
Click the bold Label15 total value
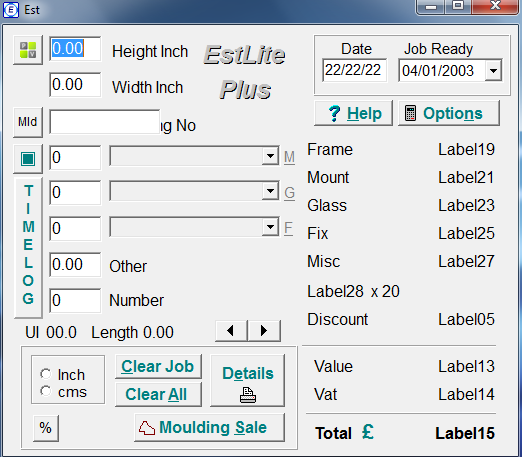465,433
